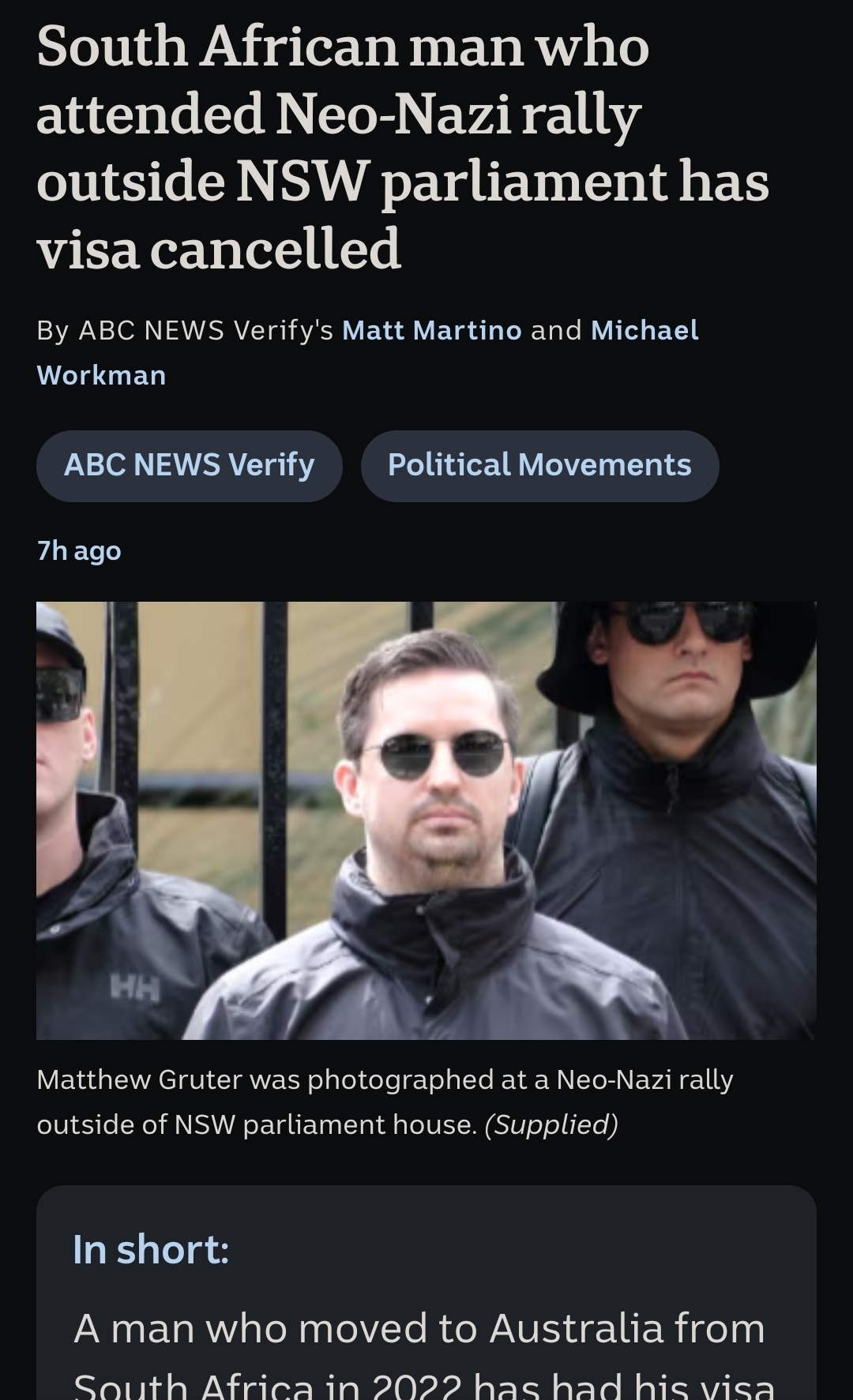Click the headline about the cancelled visa
The height and width of the screenshot is (1400, 853).
403,148
